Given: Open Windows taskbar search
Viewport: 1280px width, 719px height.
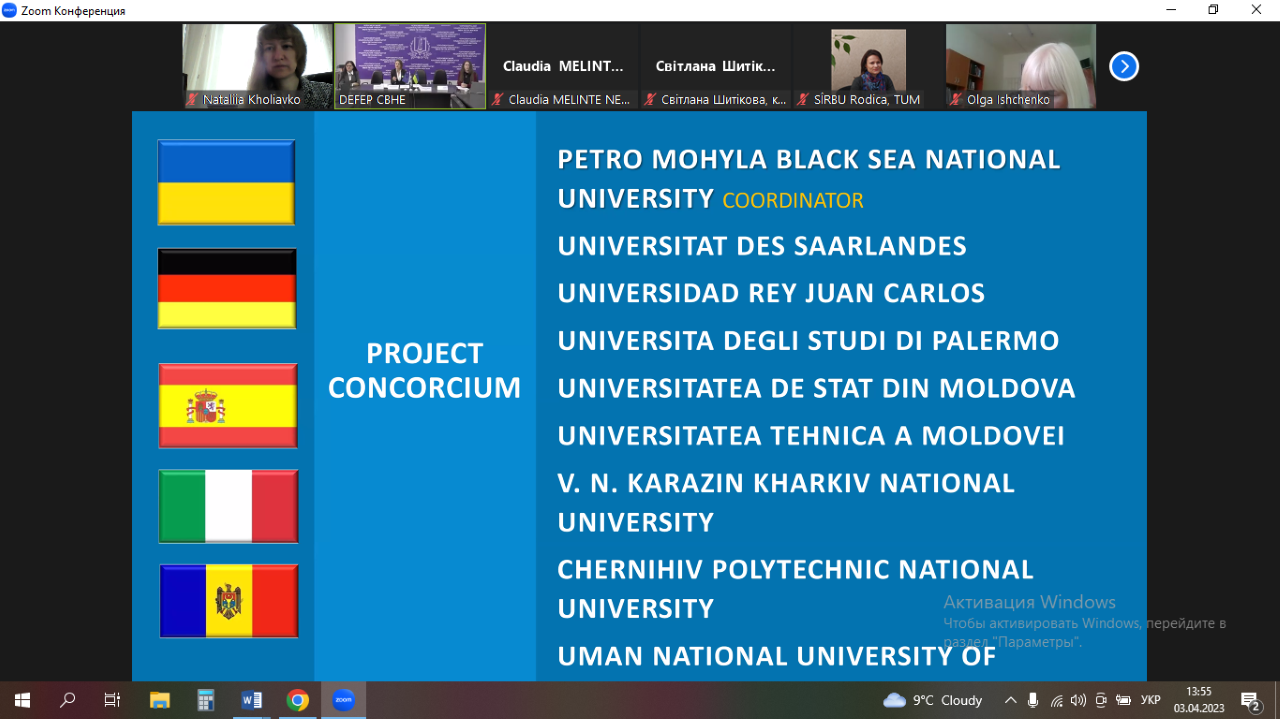Looking at the screenshot, I should pos(68,700).
